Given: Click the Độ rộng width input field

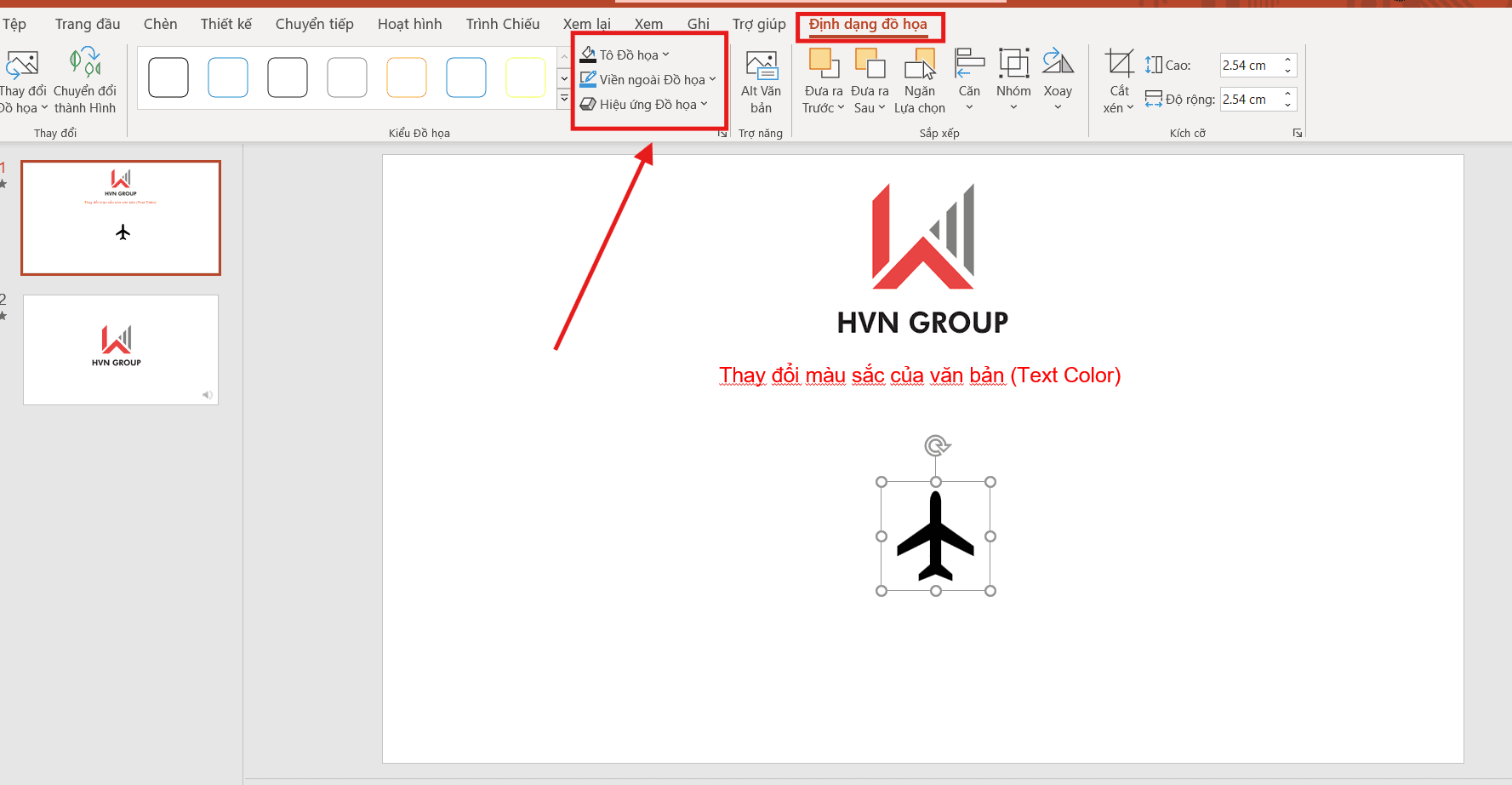Looking at the screenshot, I should (x=1250, y=99).
